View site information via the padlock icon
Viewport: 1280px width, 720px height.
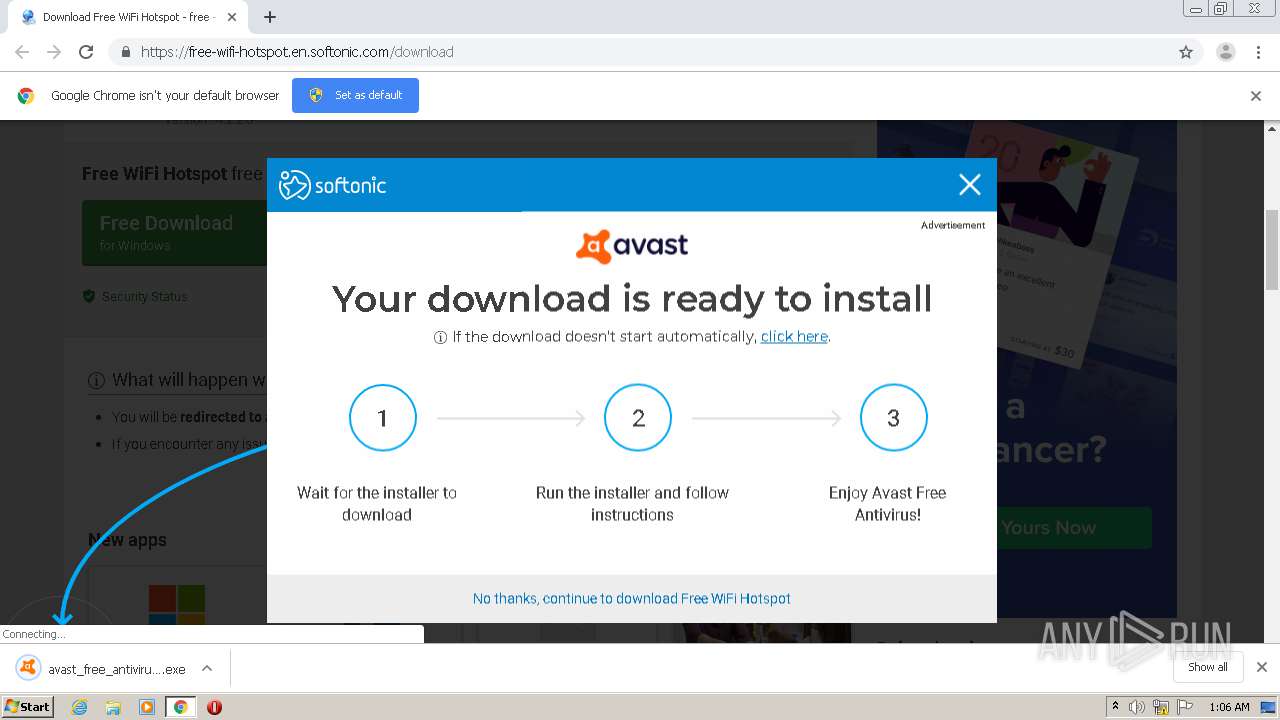pos(125,52)
